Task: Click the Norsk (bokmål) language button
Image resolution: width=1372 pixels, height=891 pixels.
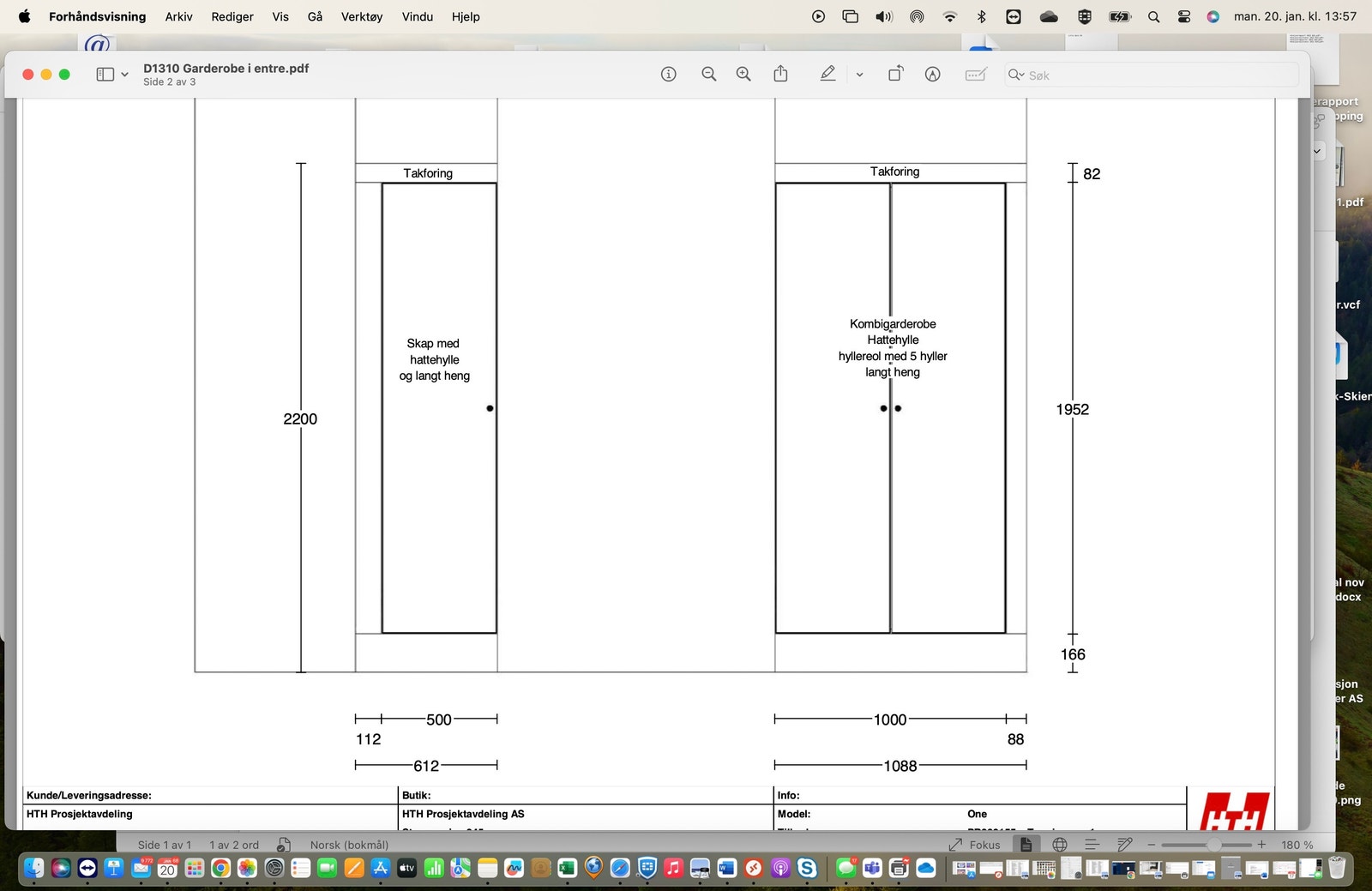Action: click(349, 845)
